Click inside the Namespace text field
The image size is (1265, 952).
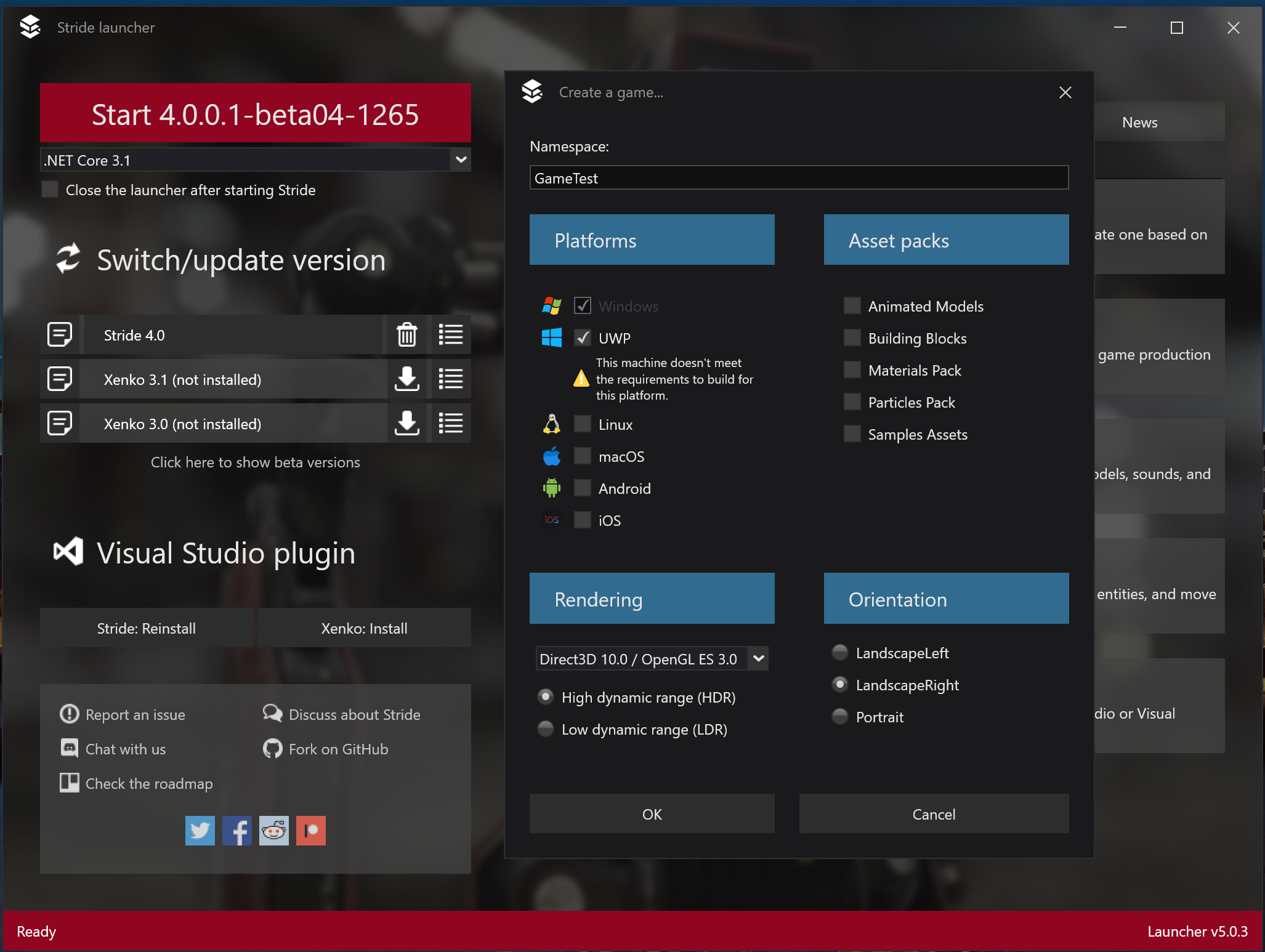(x=799, y=178)
